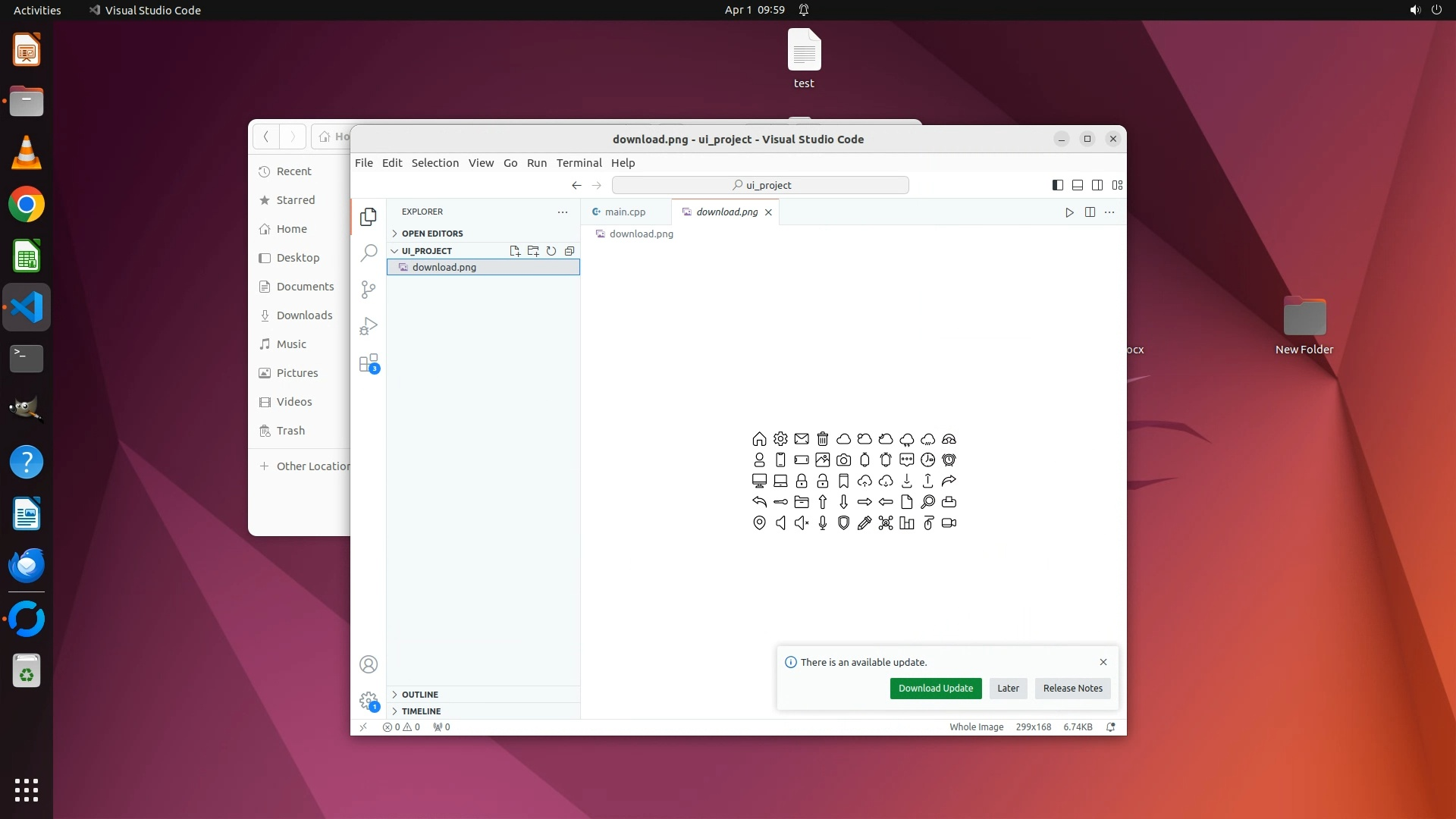Viewport: 1456px width, 819px height.
Task: Split the editor to the right
Action: (1090, 212)
